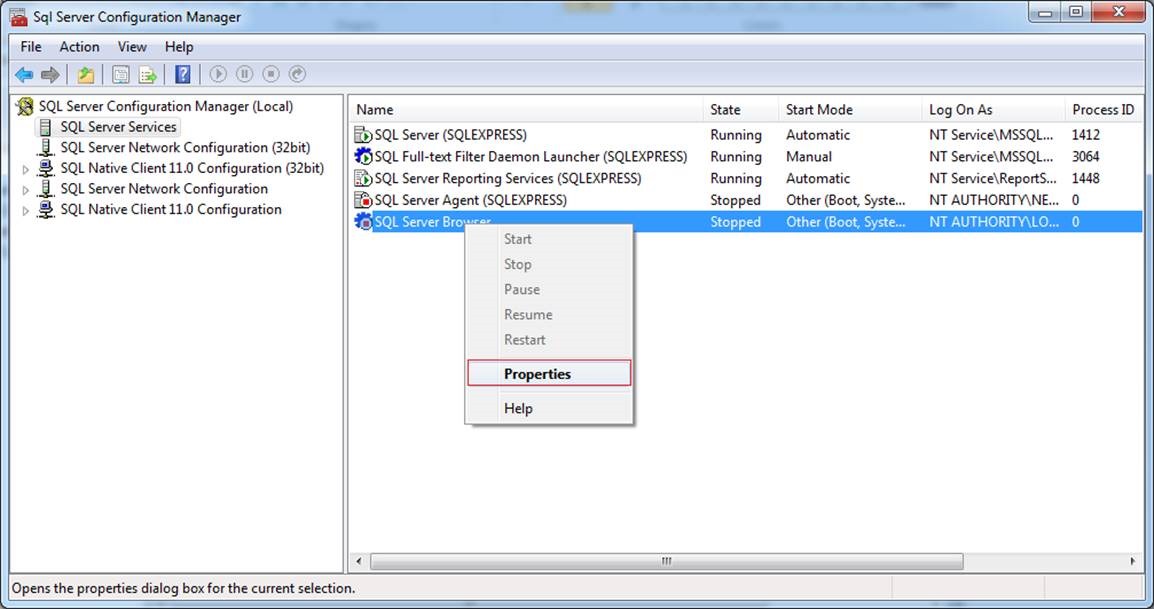1154x609 pixels.
Task: Sort by the Name column header
Action: tap(525, 109)
